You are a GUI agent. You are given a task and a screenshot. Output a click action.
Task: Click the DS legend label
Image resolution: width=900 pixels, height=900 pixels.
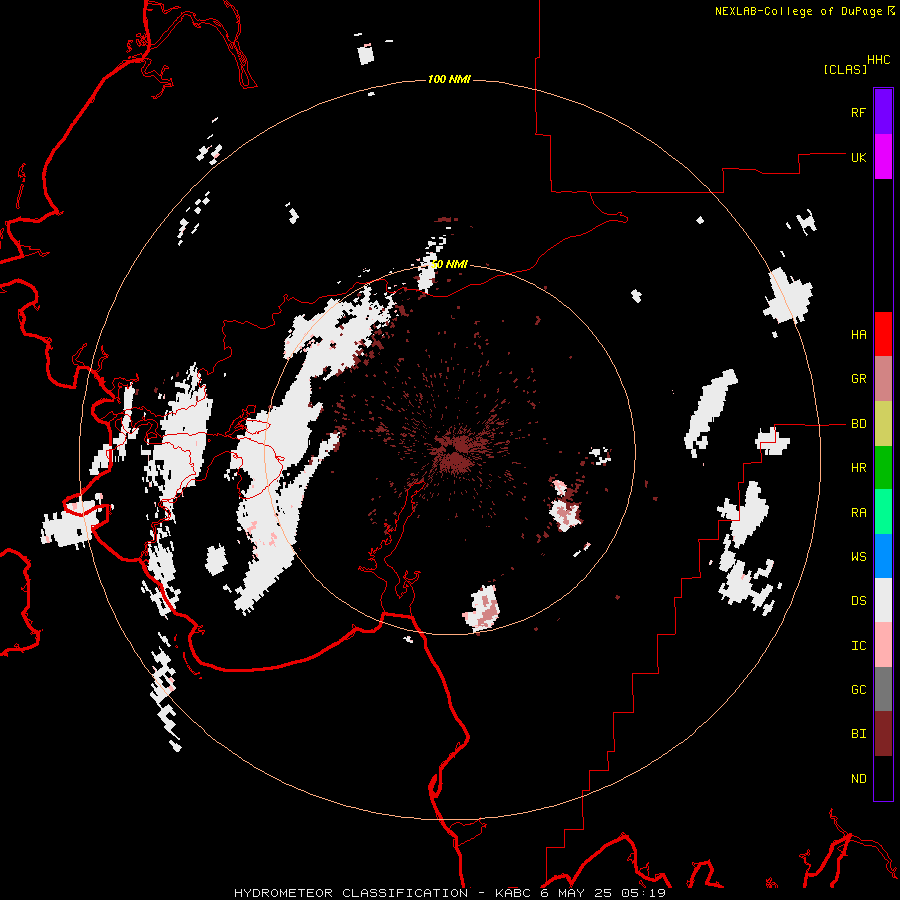pyautogui.click(x=858, y=601)
